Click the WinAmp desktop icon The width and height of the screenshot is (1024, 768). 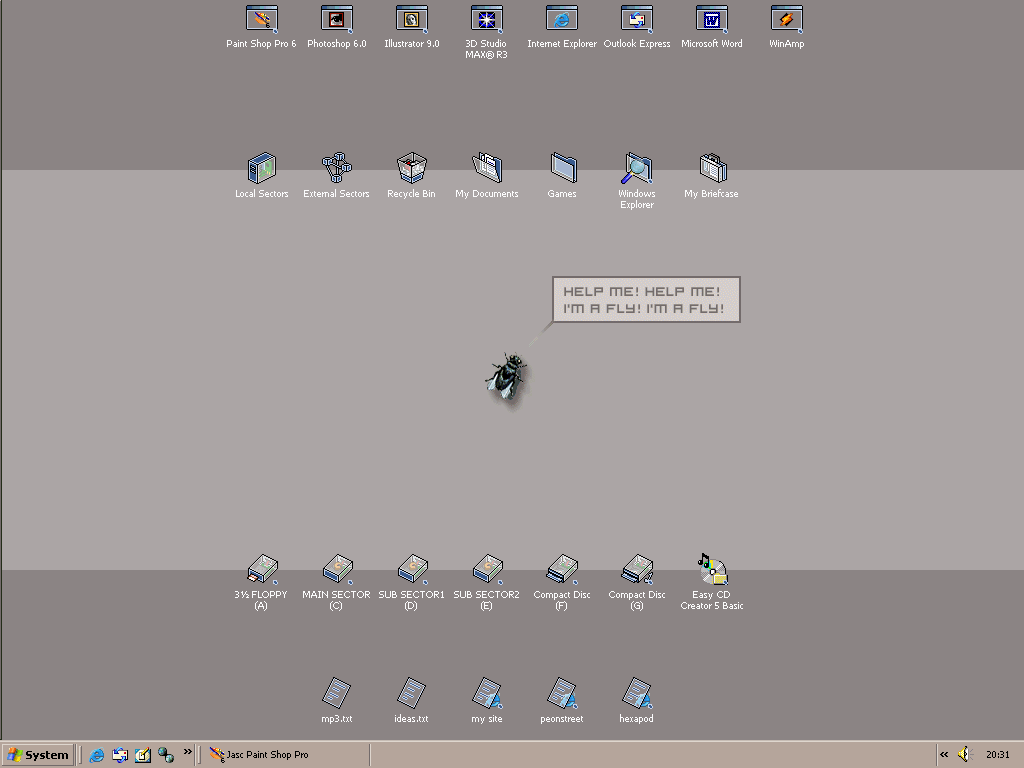click(x=787, y=20)
